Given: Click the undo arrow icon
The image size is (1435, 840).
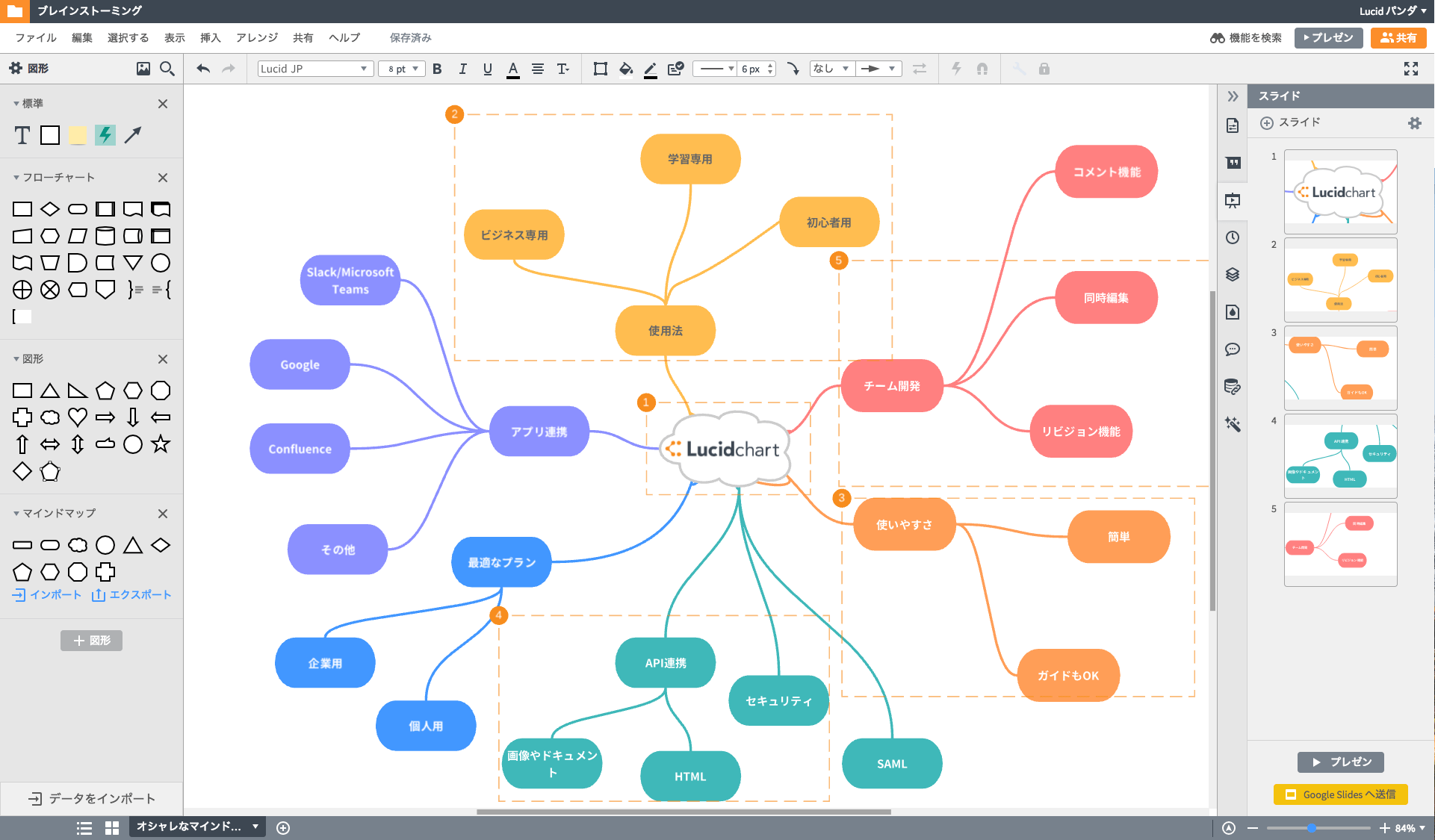Looking at the screenshot, I should tap(203, 69).
